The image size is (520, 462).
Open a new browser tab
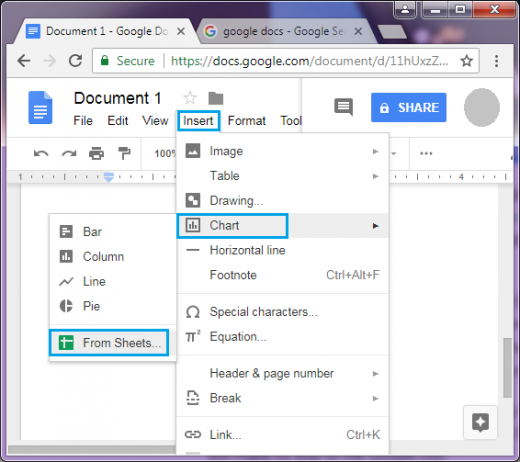(393, 32)
